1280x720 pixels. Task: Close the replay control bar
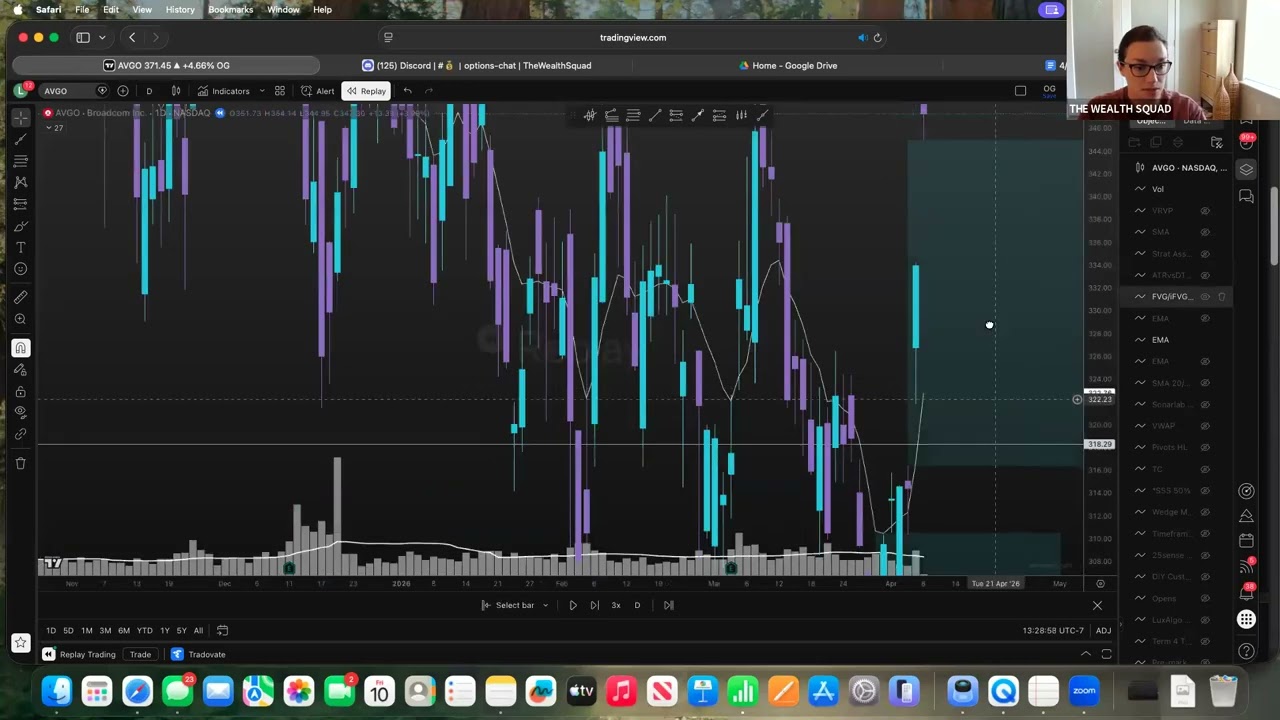point(1097,605)
